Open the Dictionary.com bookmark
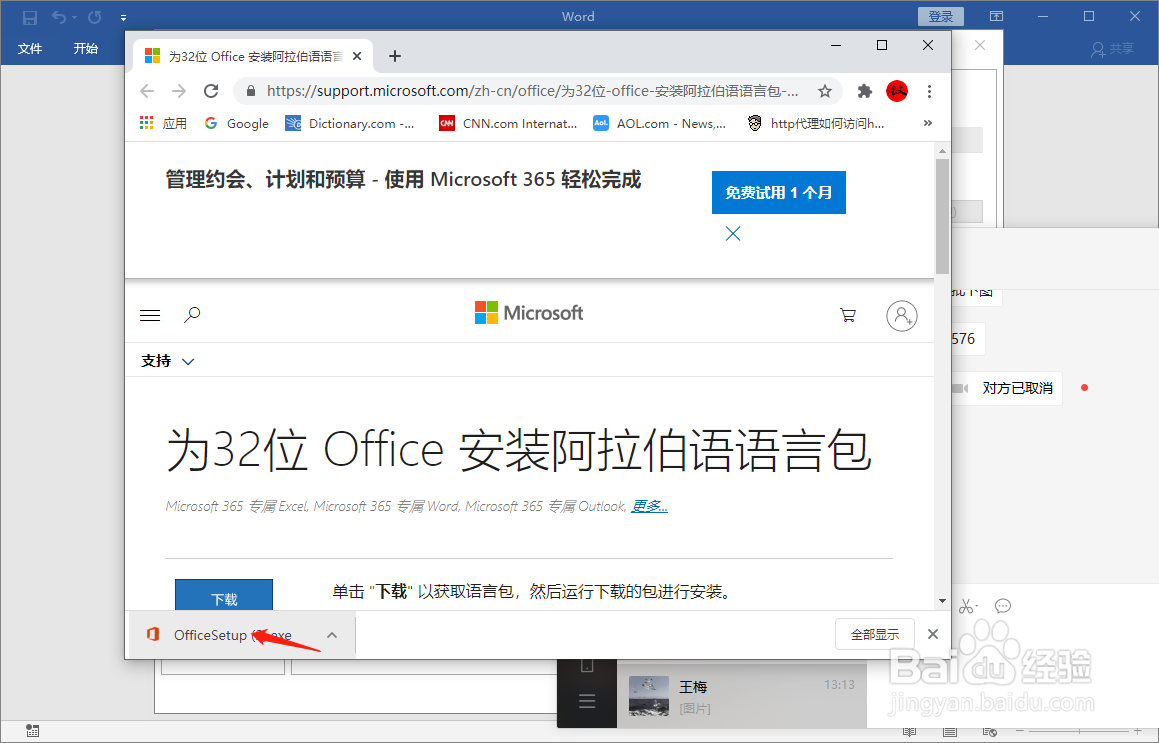The height and width of the screenshot is (743, 1159). click(x=350, y=123)
